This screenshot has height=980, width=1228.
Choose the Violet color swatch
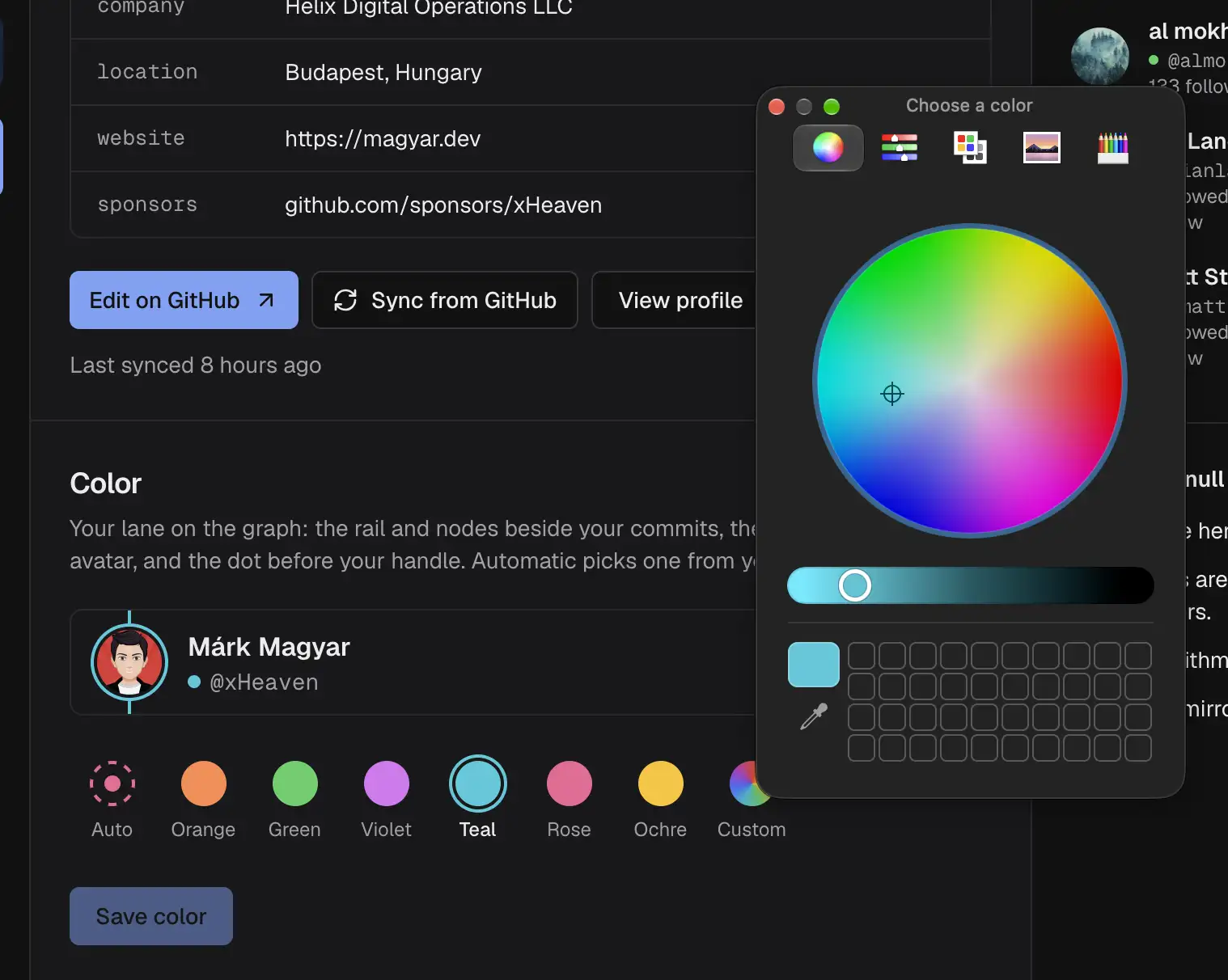[x=387, y=784]
